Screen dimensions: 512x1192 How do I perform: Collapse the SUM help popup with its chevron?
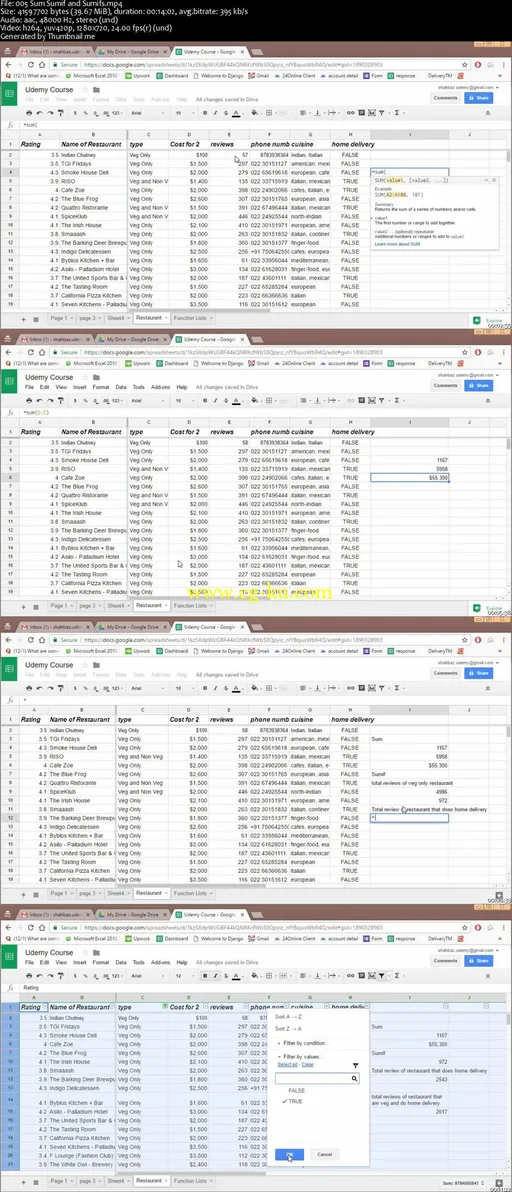(485, 180)
